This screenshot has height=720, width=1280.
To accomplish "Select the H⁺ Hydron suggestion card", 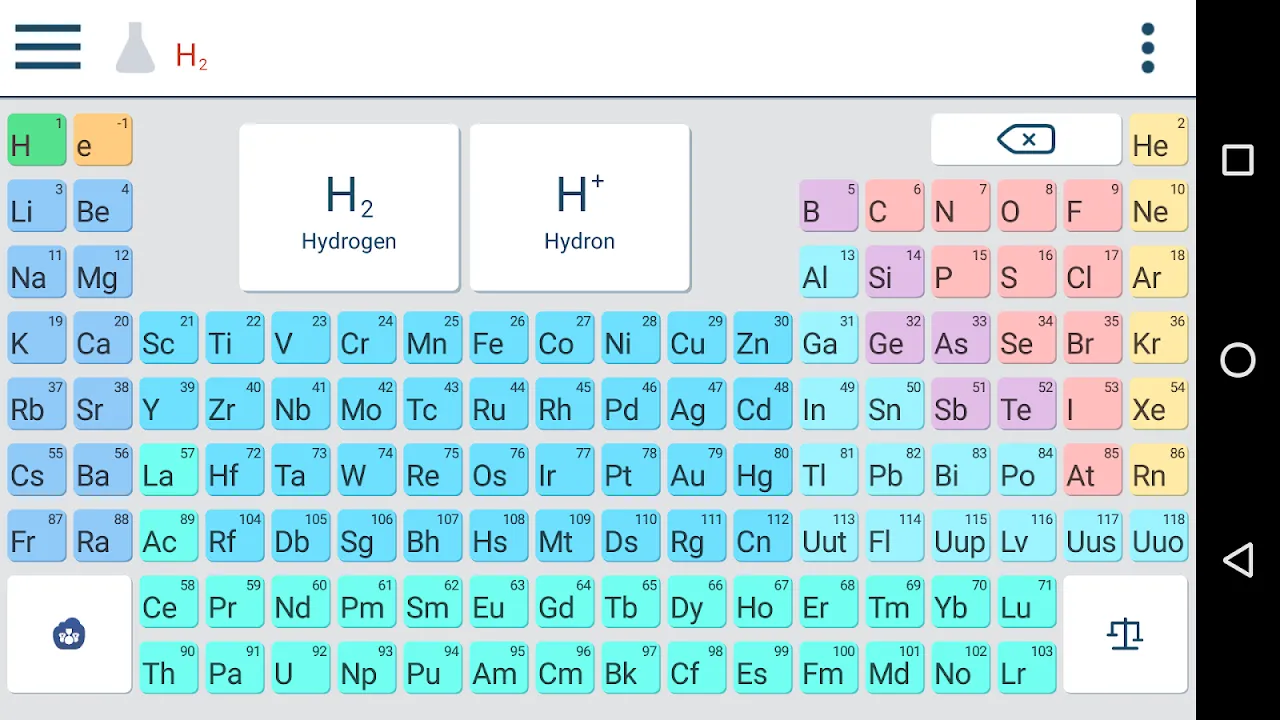I will tap(580, 208).
